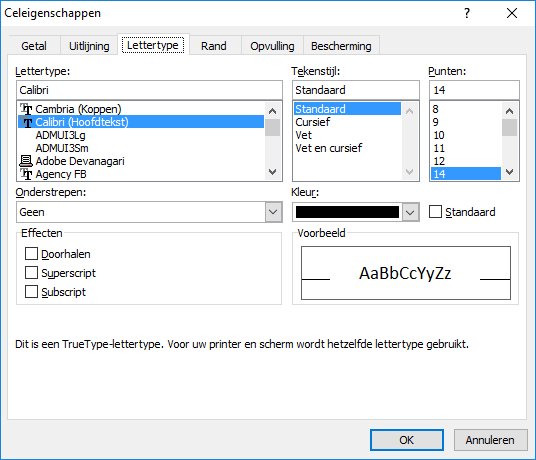Switch to the Rand tab
This screenshot has height=460, width=536.
click(x=214, y=46)
